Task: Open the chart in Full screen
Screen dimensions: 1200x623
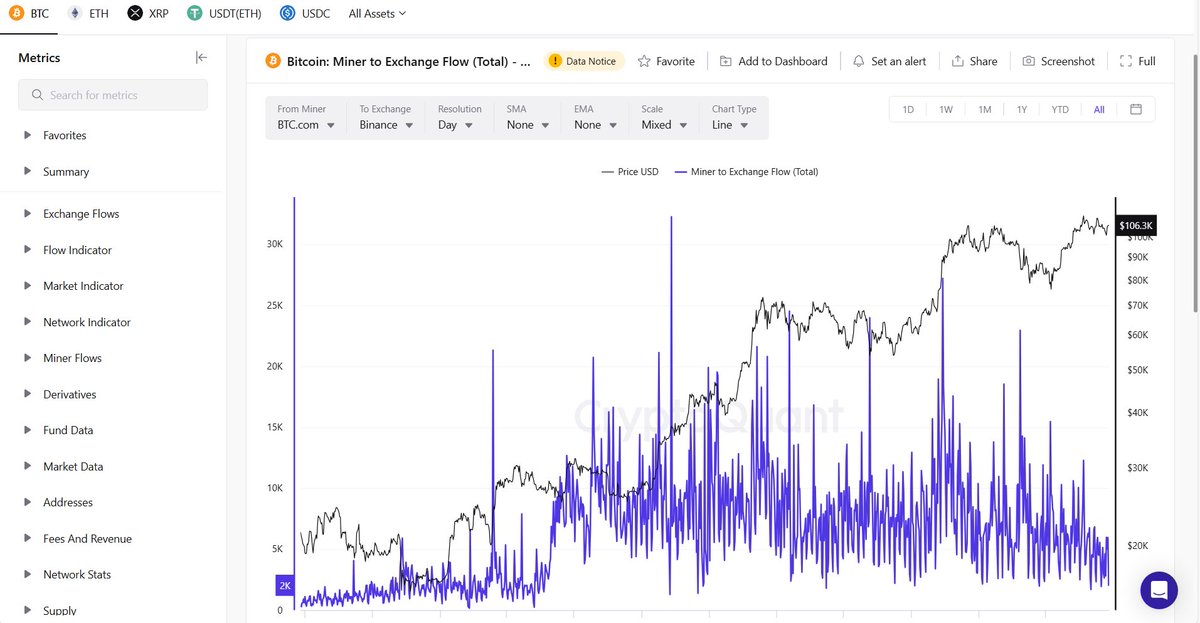Action: click(1138, 61)
